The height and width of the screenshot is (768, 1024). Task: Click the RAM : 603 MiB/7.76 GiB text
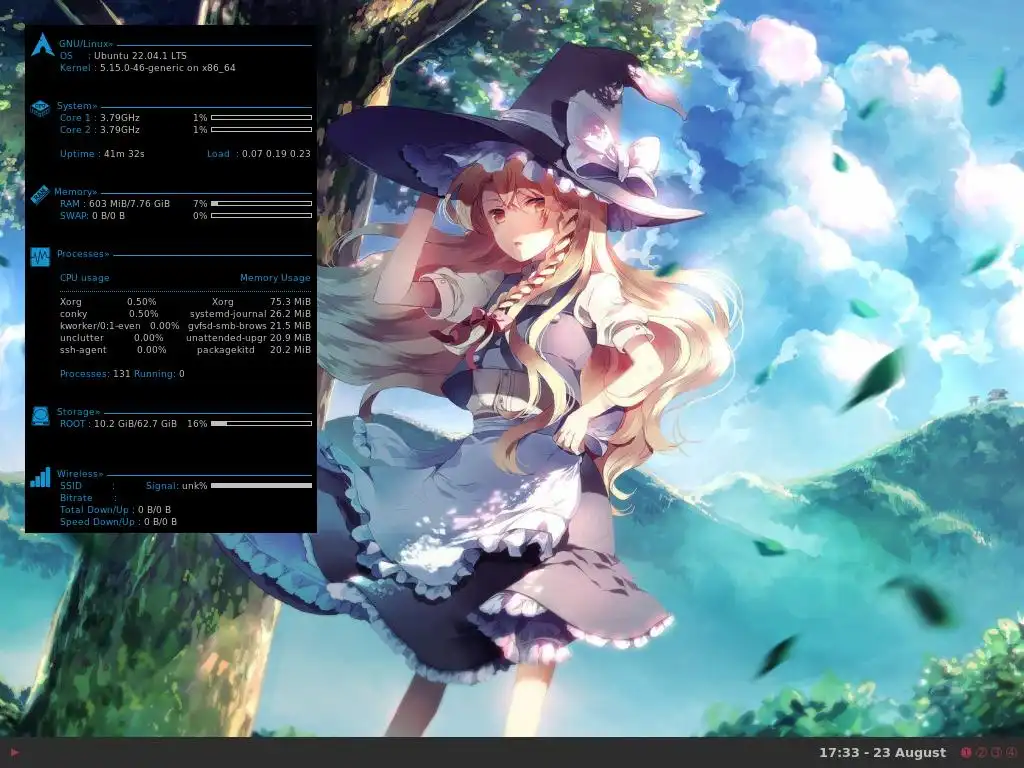click(115, 204)
